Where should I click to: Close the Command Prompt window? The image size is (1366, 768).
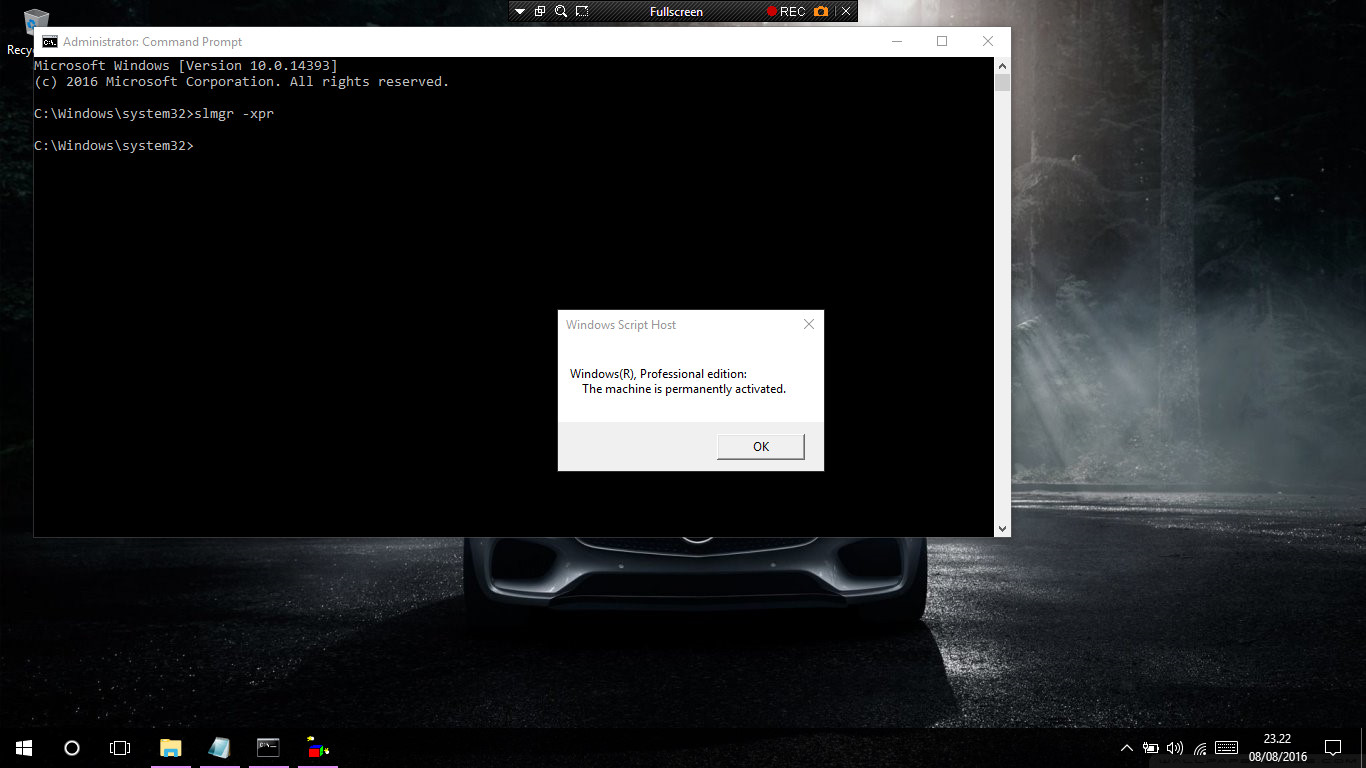click(988, 42)
